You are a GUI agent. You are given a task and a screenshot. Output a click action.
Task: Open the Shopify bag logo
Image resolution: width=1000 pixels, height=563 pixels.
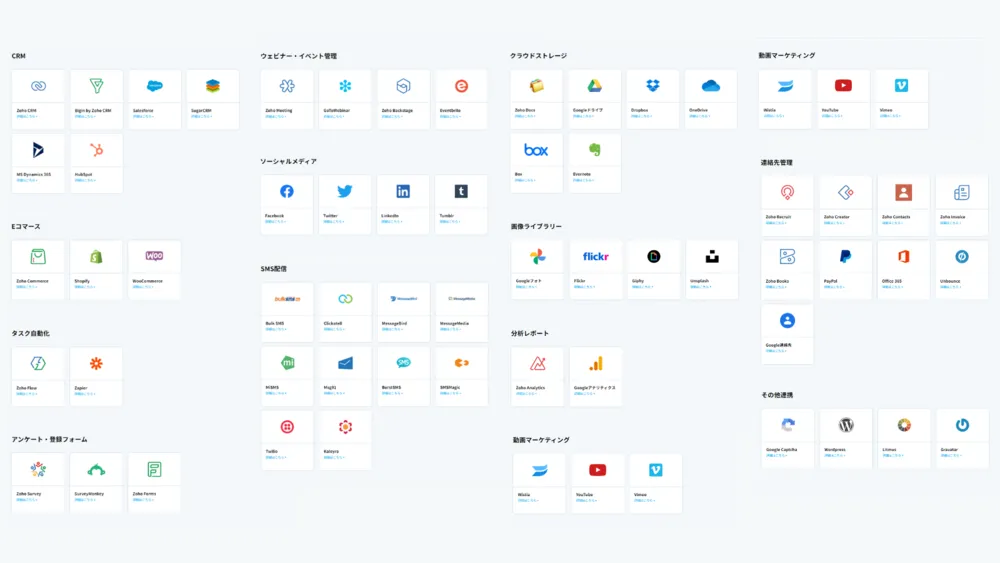click(96, 256)
